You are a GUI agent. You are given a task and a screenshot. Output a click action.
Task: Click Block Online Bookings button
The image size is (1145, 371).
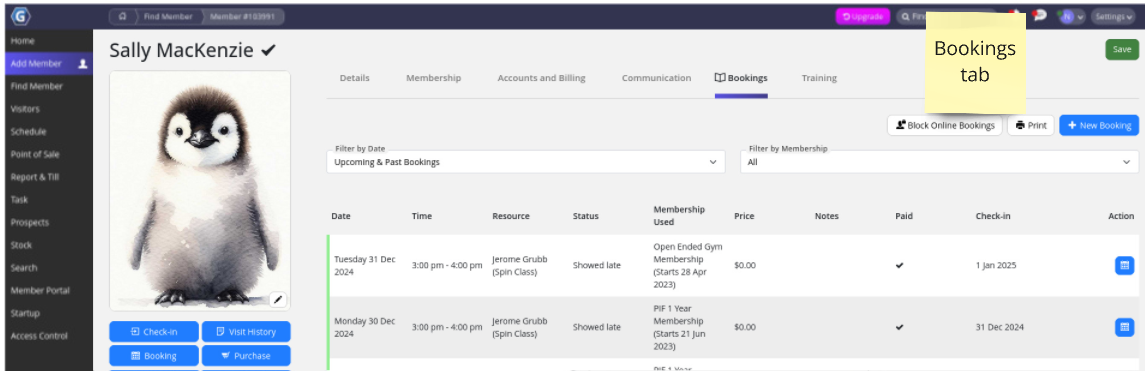pos(945,126)
